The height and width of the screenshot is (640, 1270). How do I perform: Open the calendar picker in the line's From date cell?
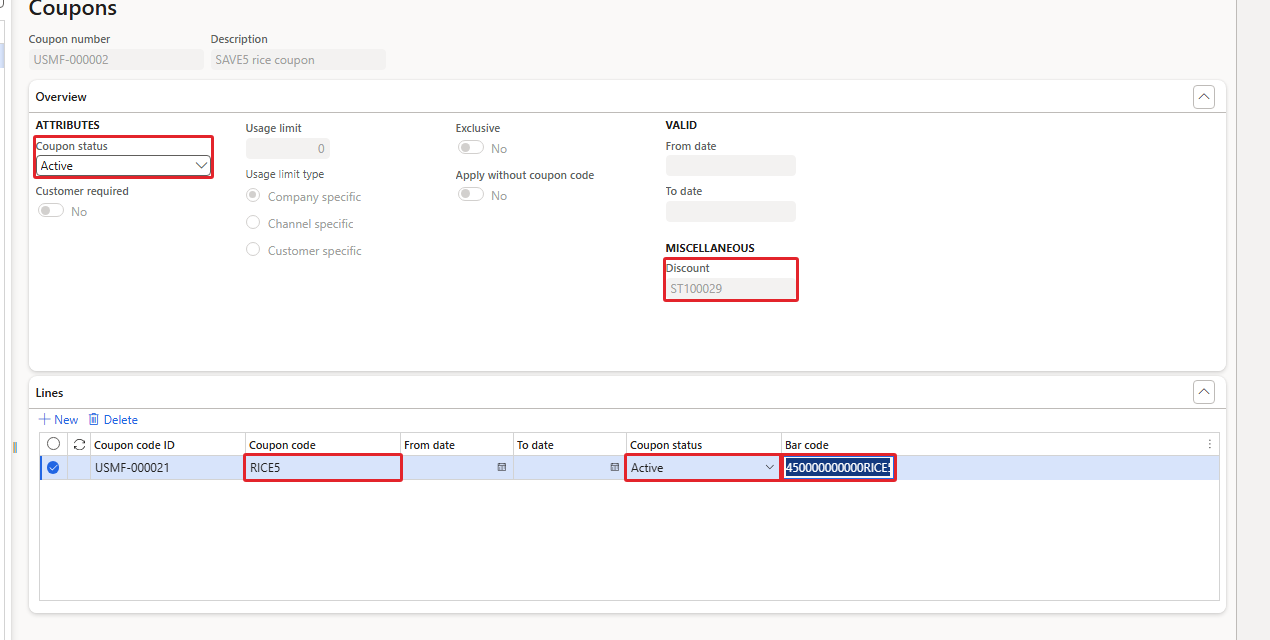pyautogui.click(x=502, y=467)
